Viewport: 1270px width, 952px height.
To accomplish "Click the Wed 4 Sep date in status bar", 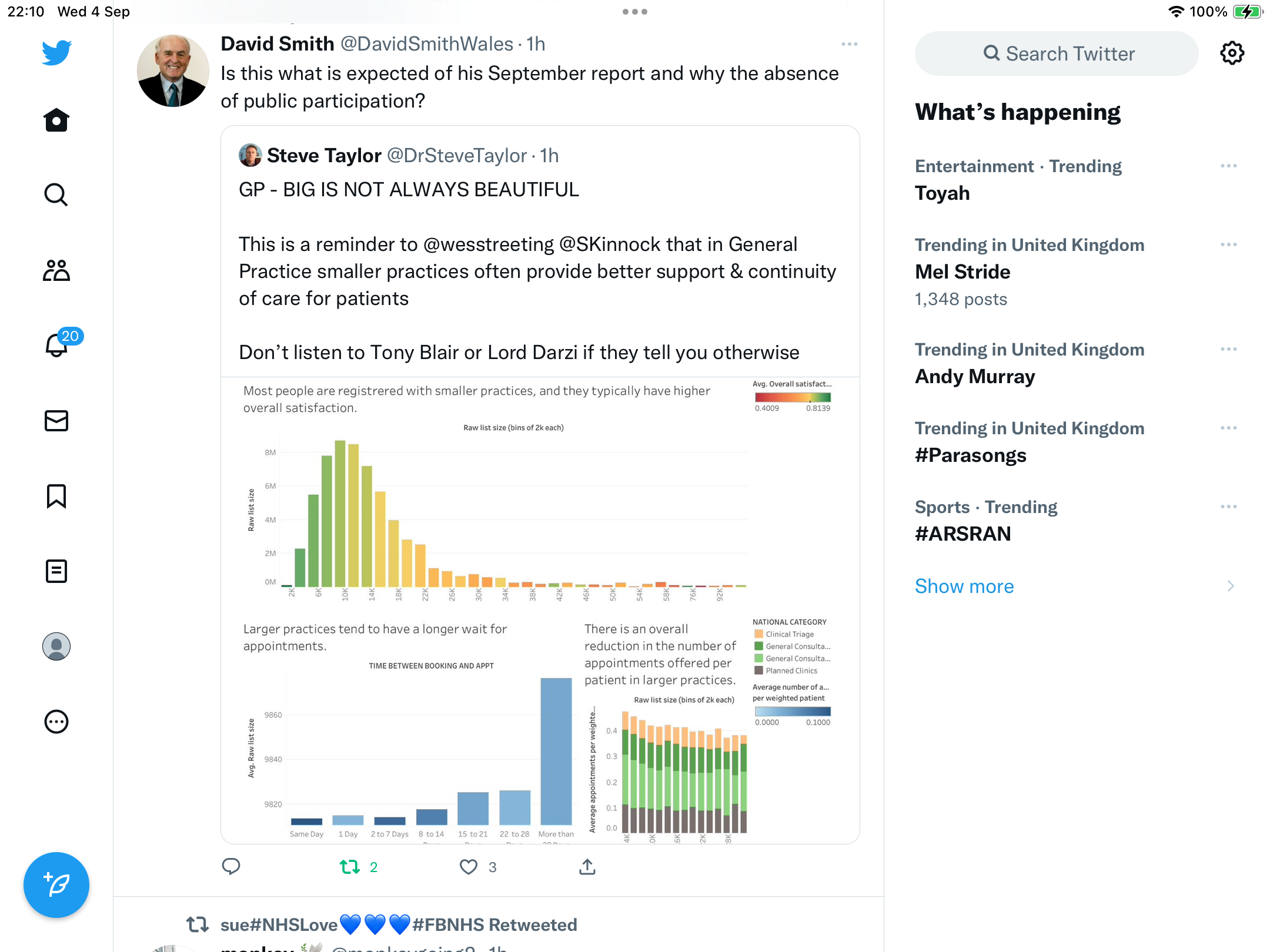I will coord(93,11).
